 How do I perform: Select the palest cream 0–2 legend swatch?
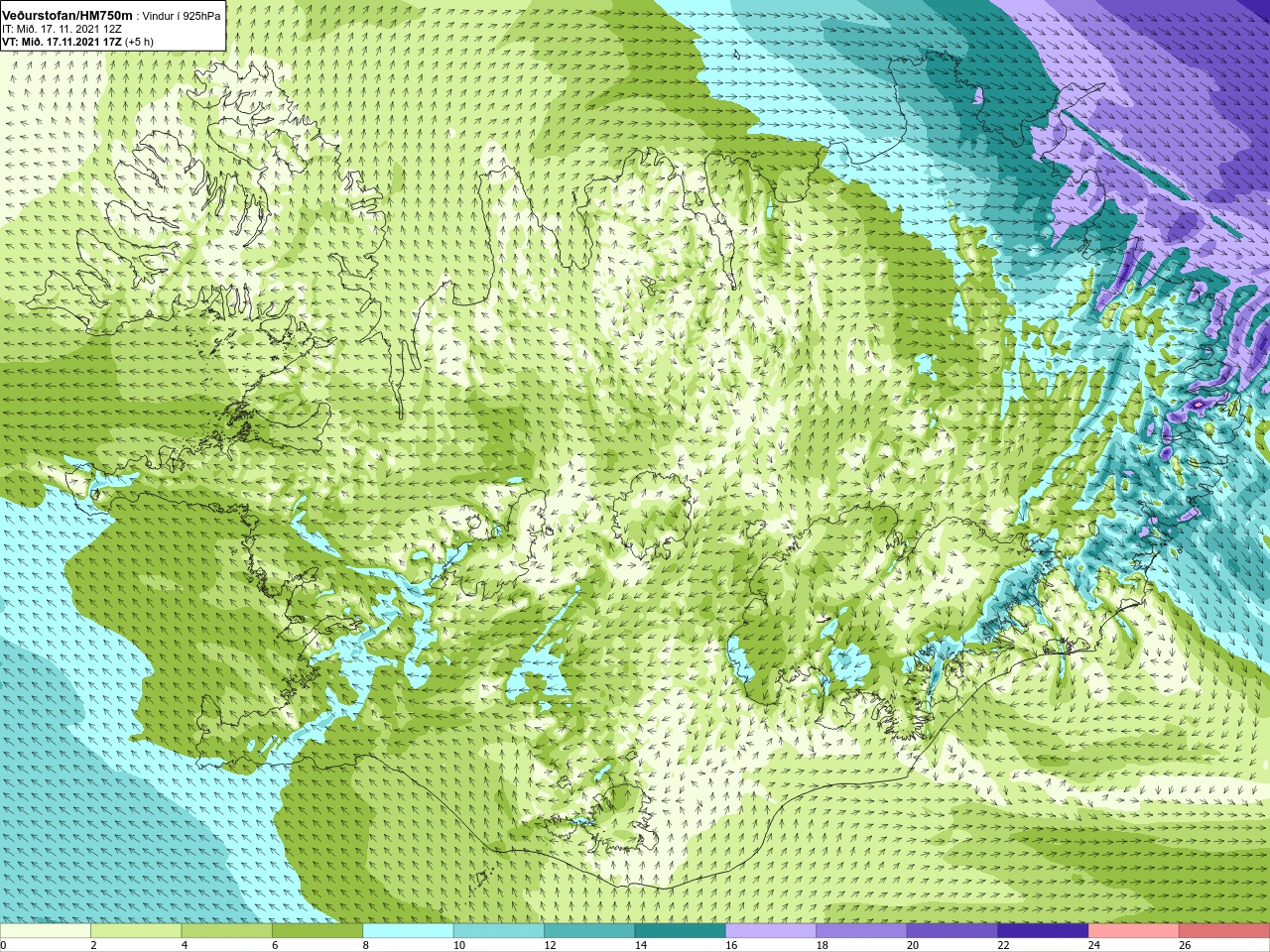(46, 931)
